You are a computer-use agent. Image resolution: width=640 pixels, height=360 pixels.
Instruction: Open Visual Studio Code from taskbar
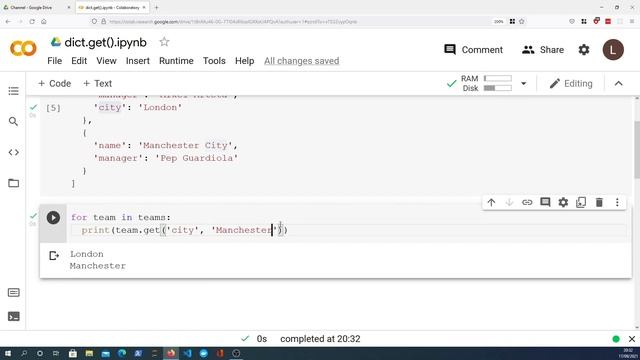click(x=187, y=353)
